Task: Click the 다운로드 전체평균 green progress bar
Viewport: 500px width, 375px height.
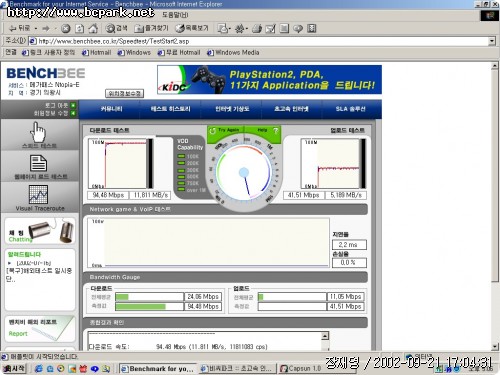Action: click(x=149, y=297)
